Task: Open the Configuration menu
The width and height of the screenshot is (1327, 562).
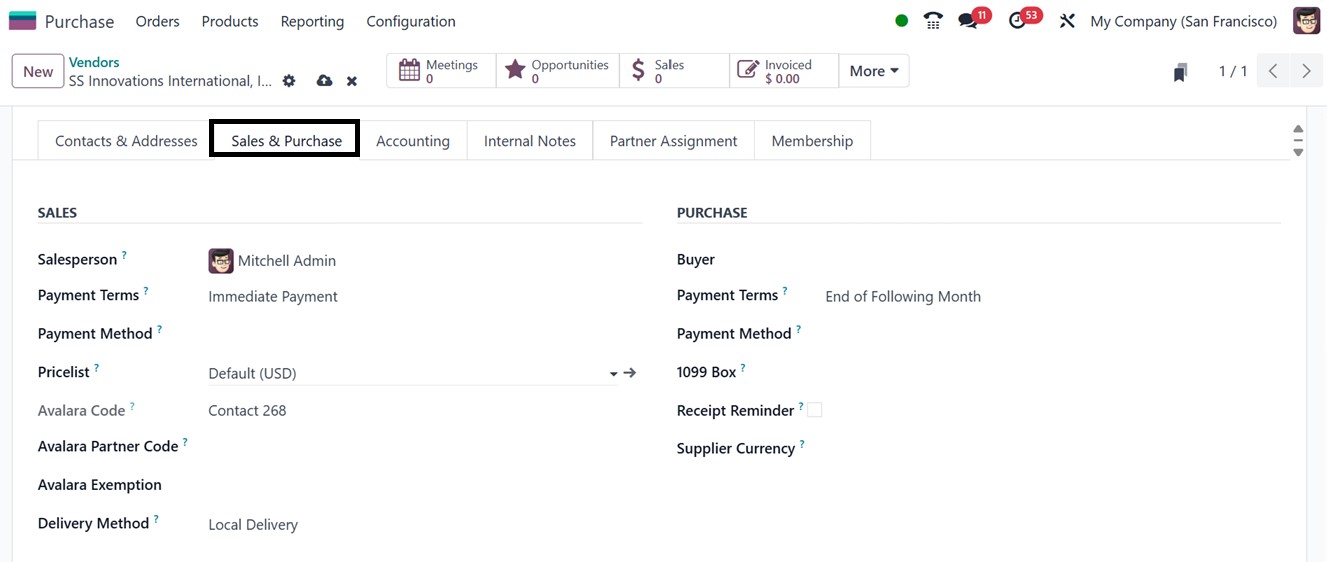Action: [410, 21]
